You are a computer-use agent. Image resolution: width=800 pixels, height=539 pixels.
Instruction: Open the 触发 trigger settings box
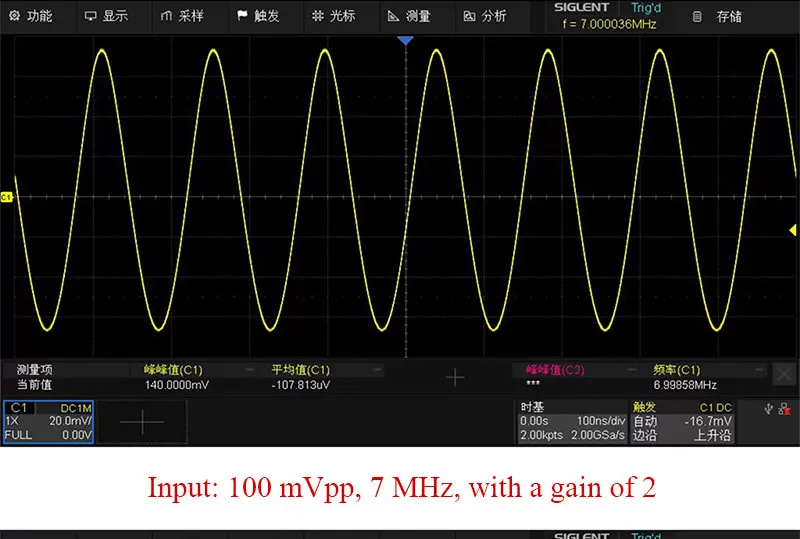coord(682,422)
